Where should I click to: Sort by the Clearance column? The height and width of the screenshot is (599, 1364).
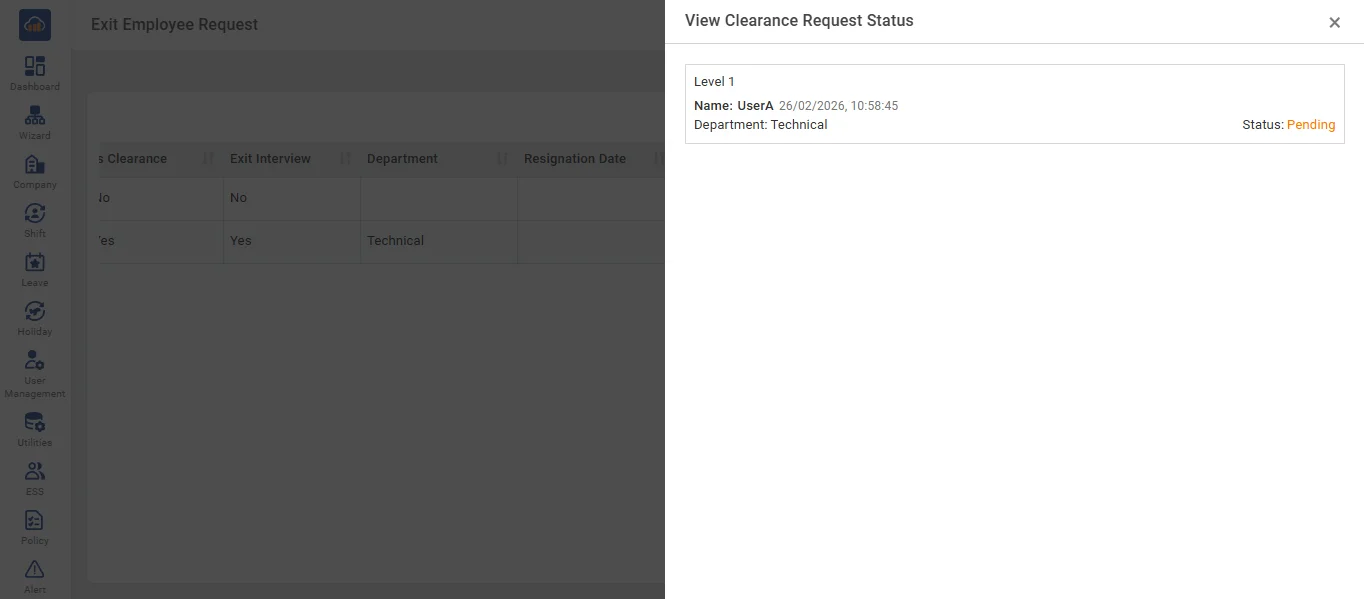pyautogui.click(x=208, y=159)
